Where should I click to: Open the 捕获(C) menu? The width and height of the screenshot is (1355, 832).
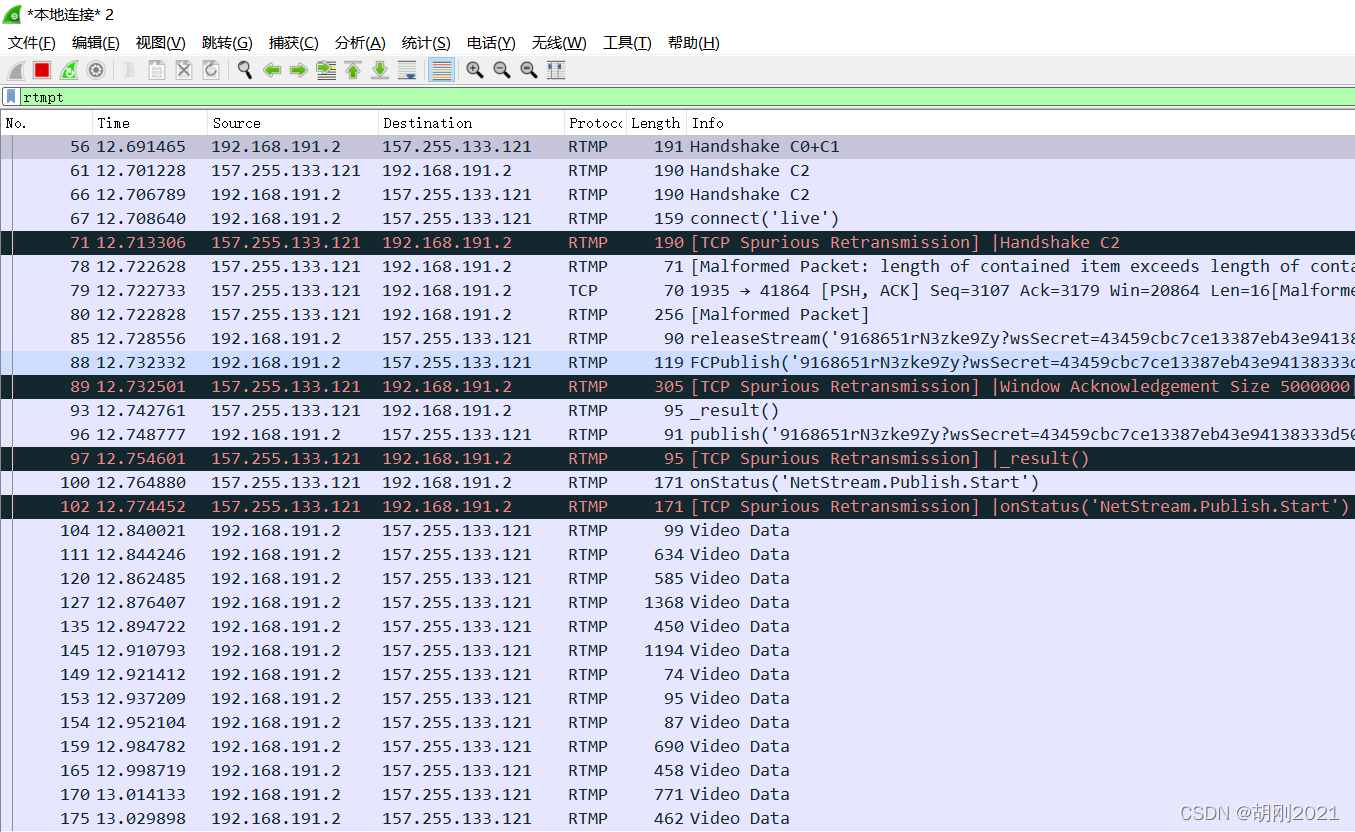coord(293,43)
